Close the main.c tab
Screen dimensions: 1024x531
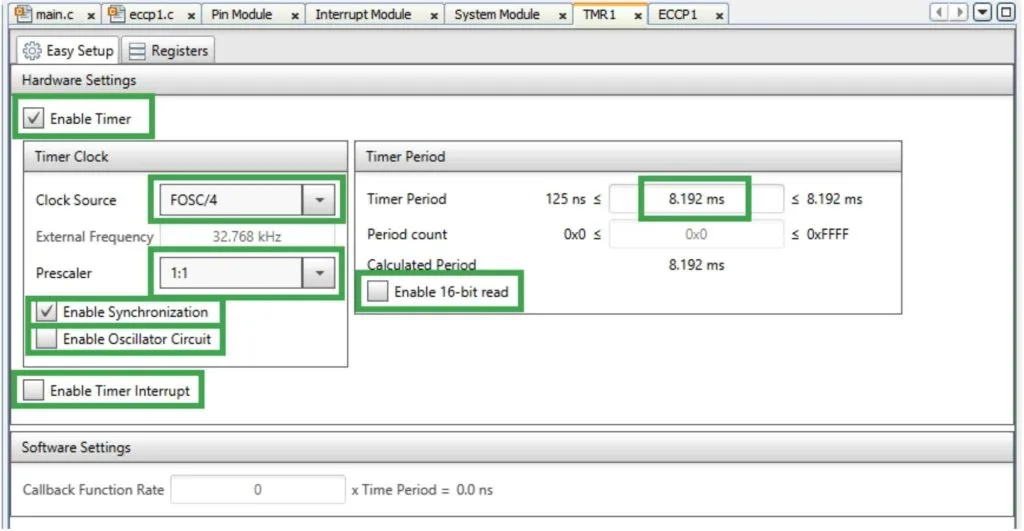click(x=91, y=15)
